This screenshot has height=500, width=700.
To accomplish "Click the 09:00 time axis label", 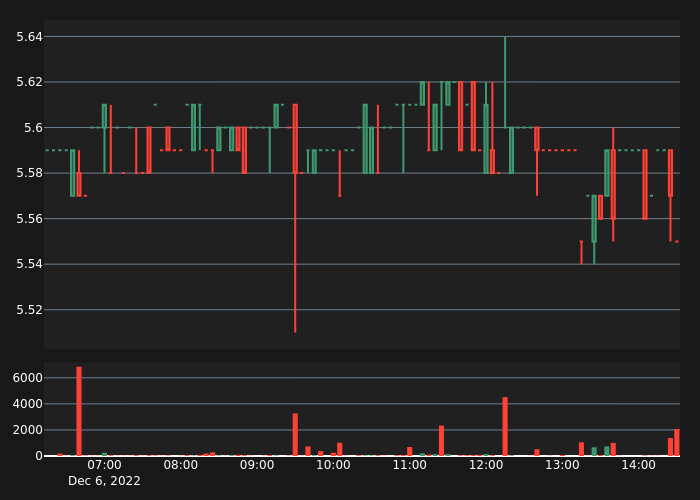I will click(x=257, y=465).
